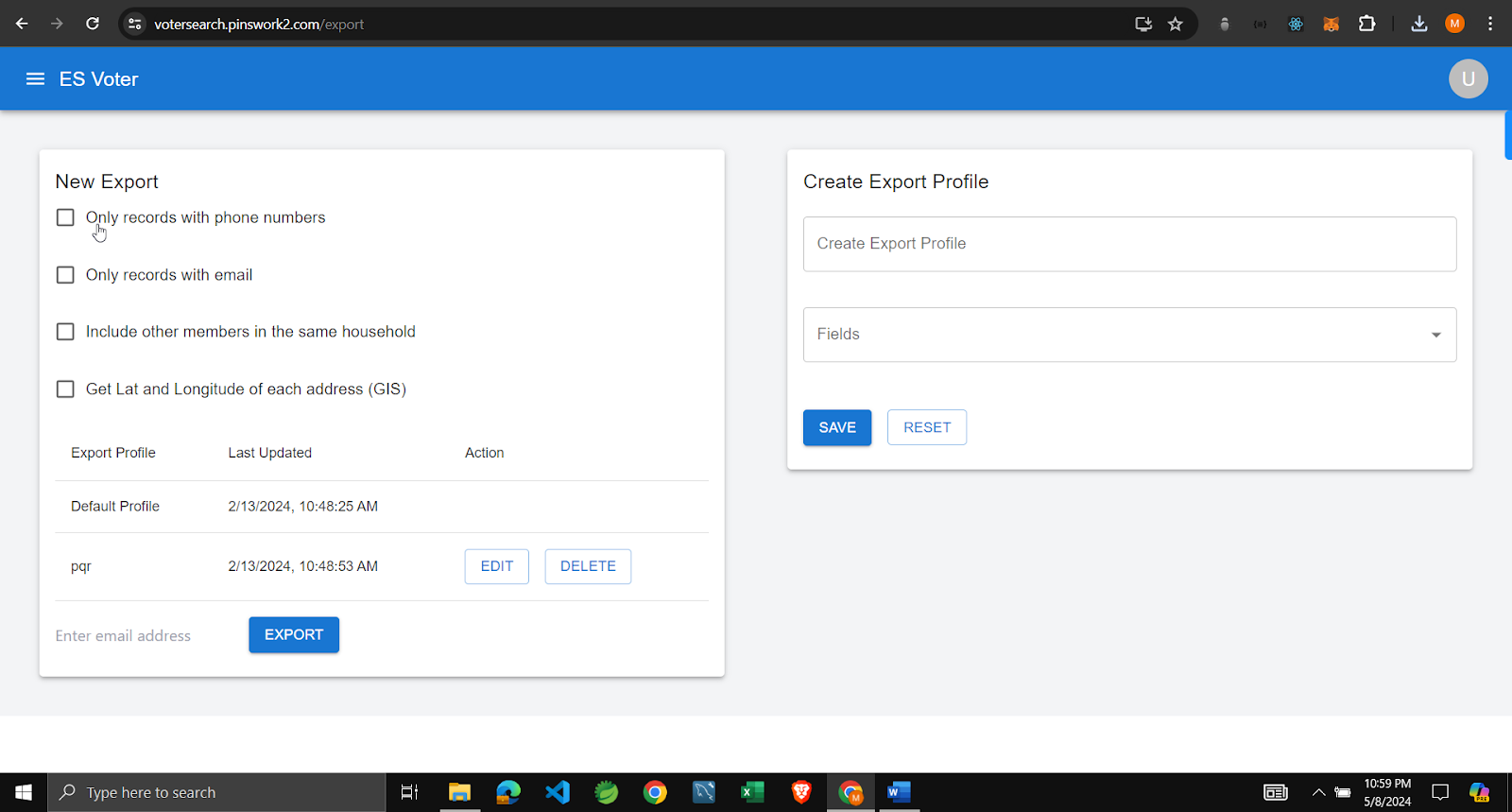Reload the current page
This screenshot has height=812, width=1512.
click(x=93, y=24)
